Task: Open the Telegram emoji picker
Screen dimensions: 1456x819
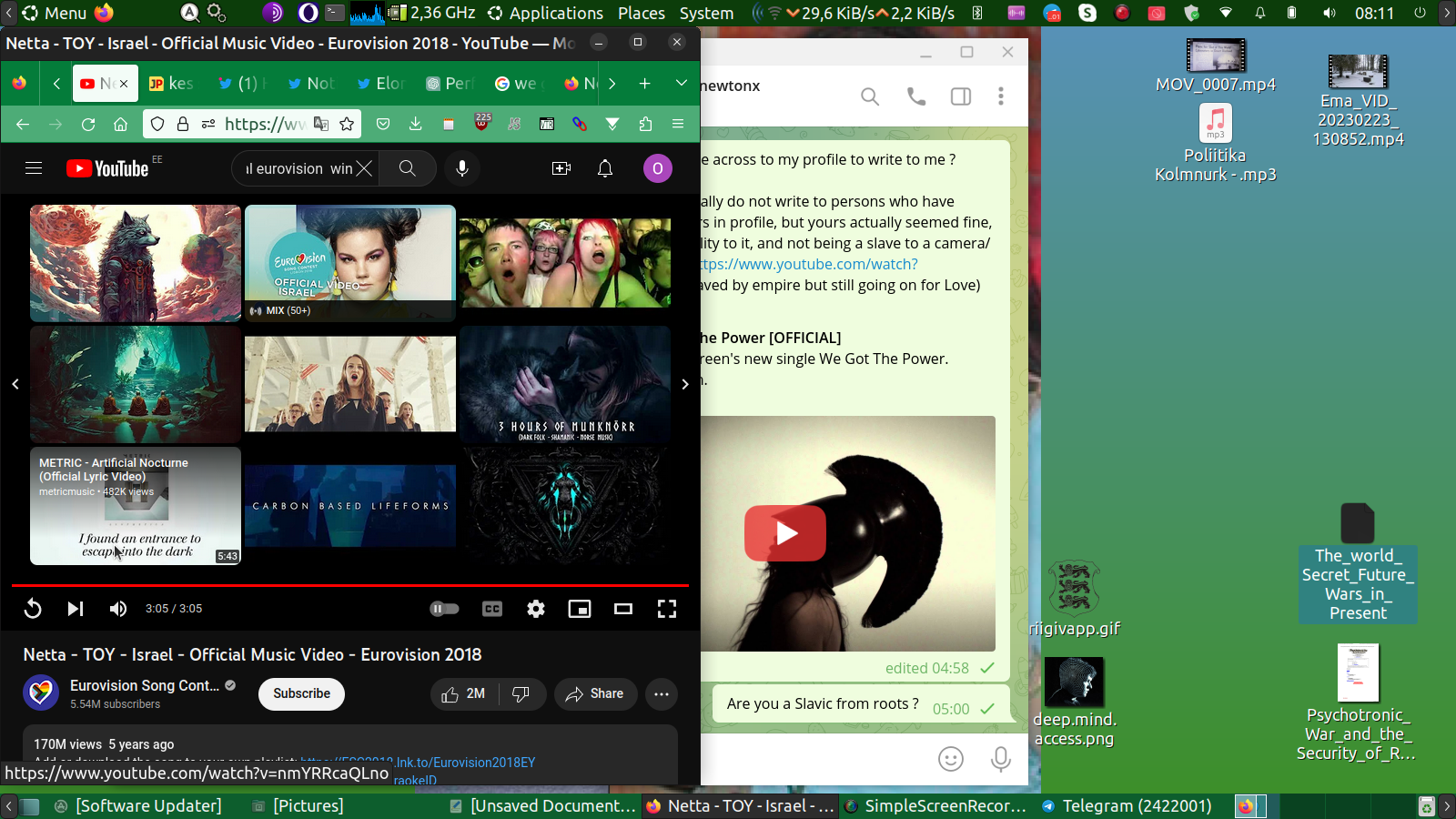Action: click(951, 759)
